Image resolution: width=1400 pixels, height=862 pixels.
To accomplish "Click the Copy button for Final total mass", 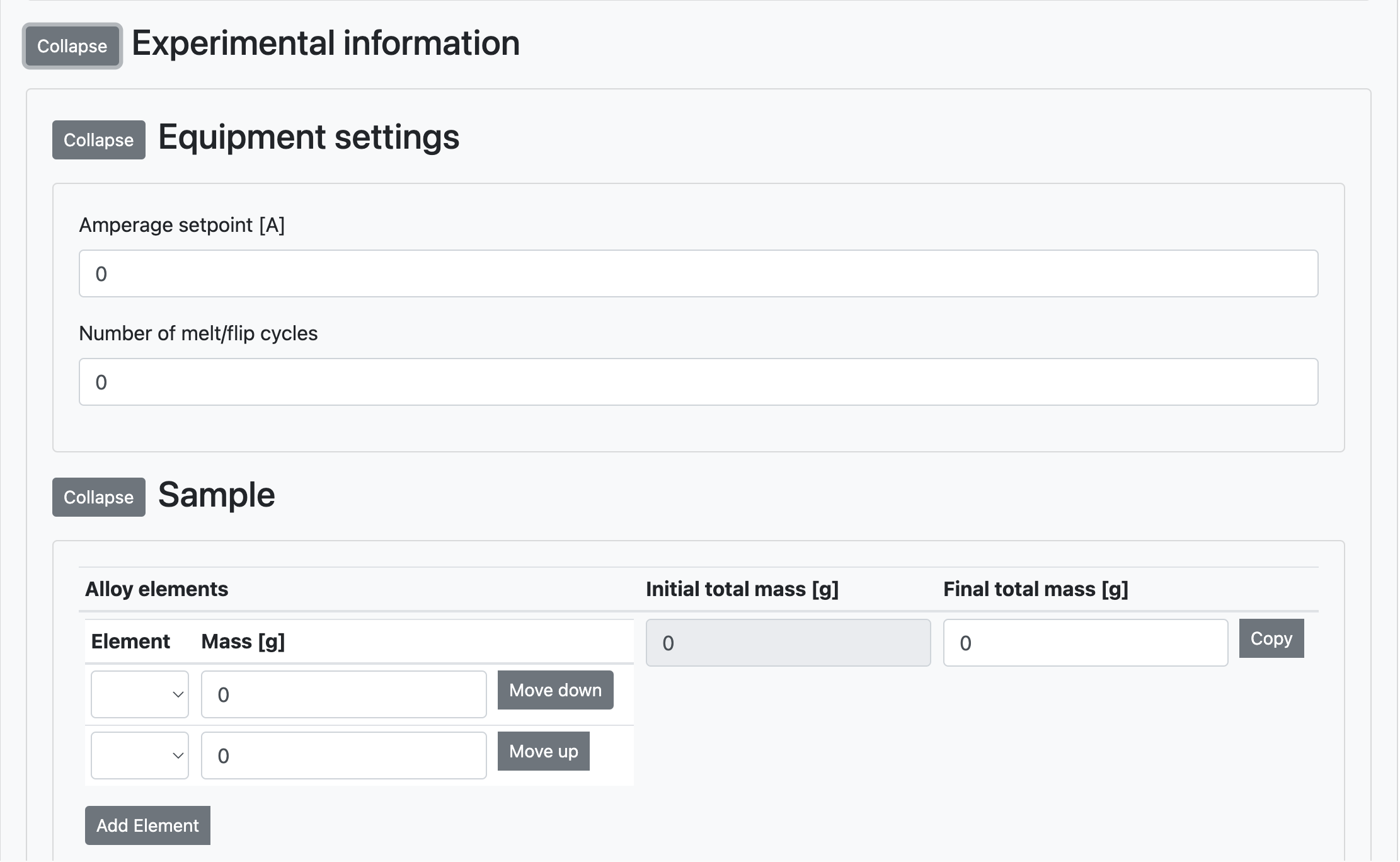I will [x=1272, y=638].
